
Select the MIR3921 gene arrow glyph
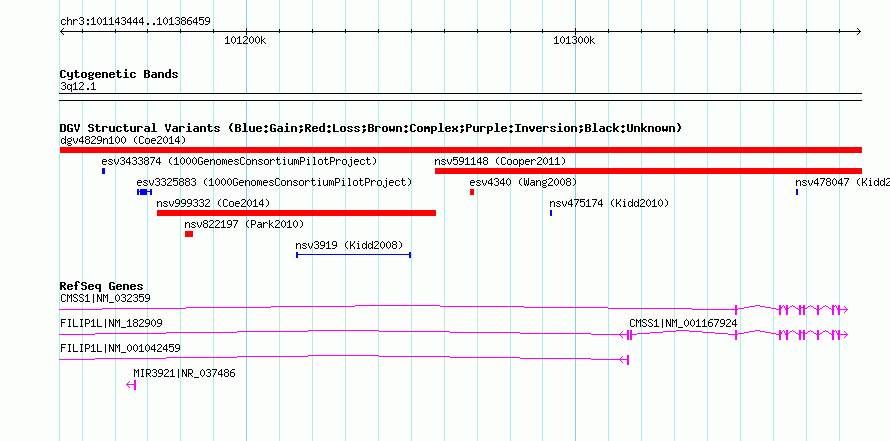pyautogui.click(x=131, y=385)
